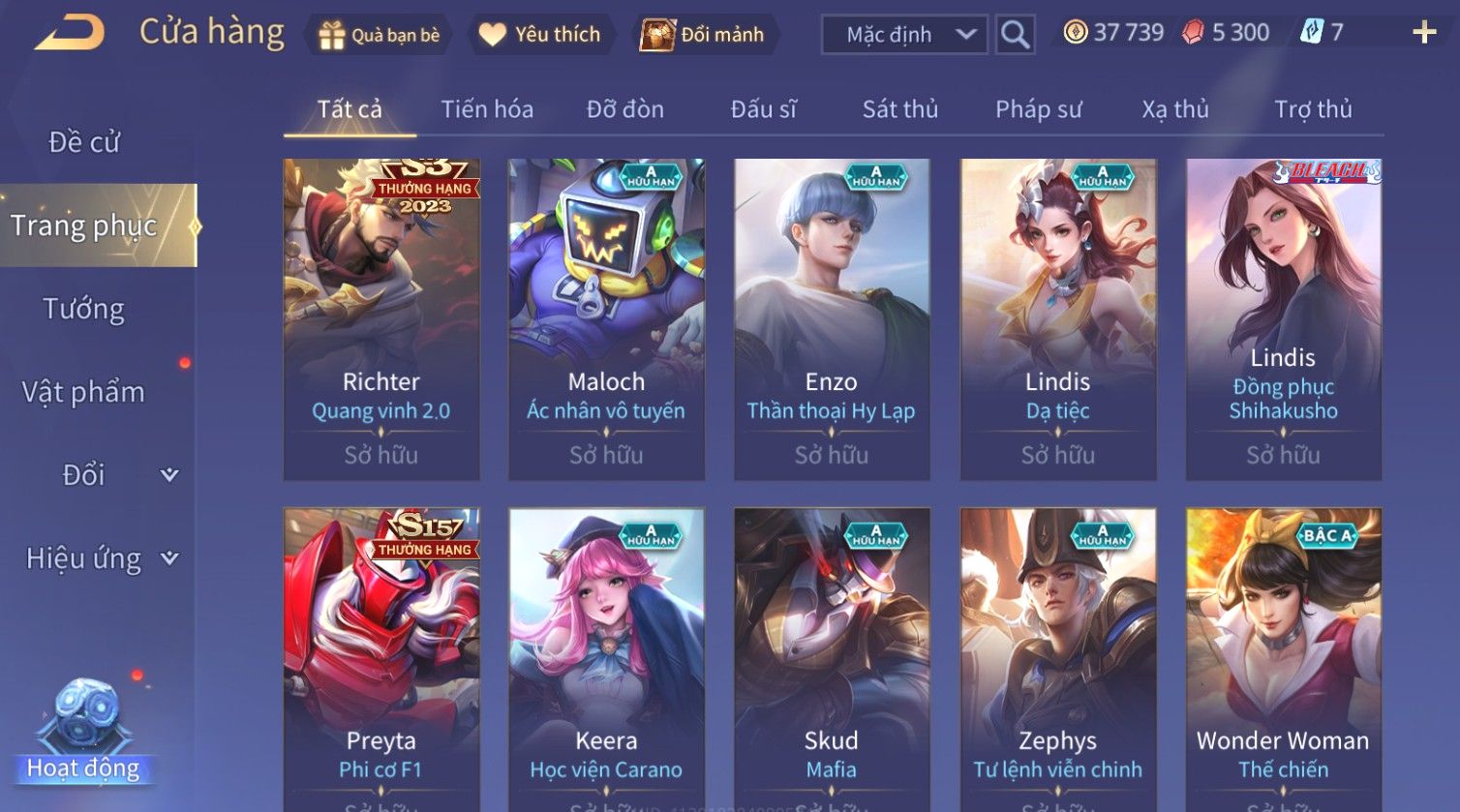Open Đổi mảnh chest exchange
The image size is (1460, 812).
tap(705, 35)
